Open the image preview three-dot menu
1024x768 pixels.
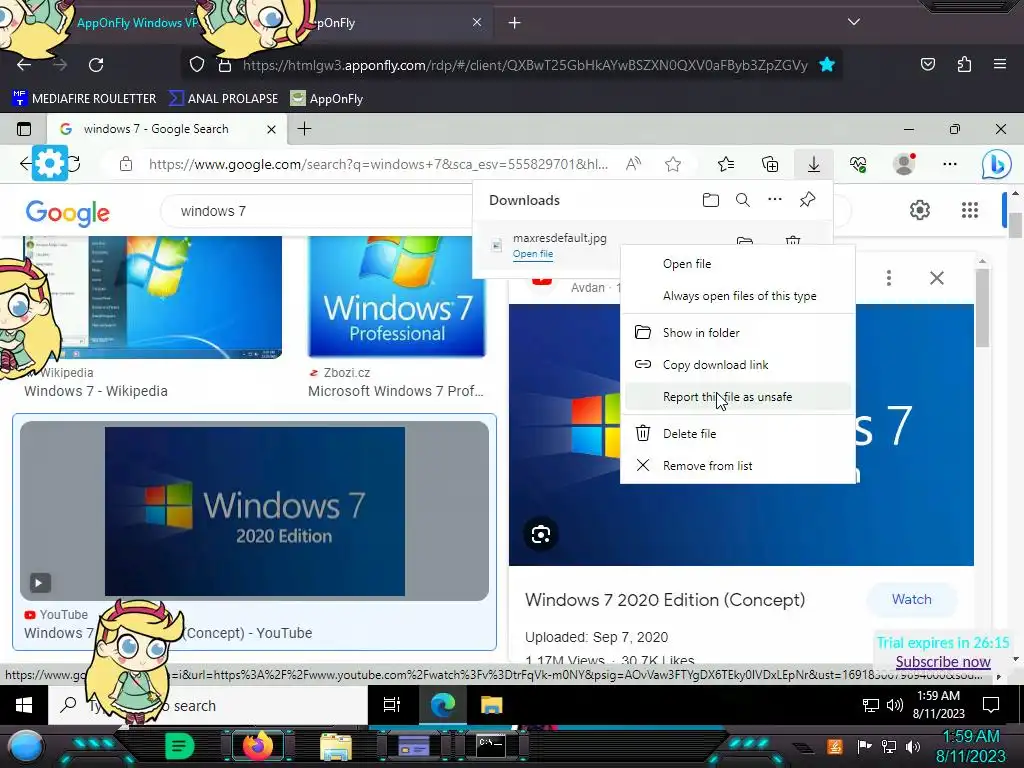click(x=888, y=278)
